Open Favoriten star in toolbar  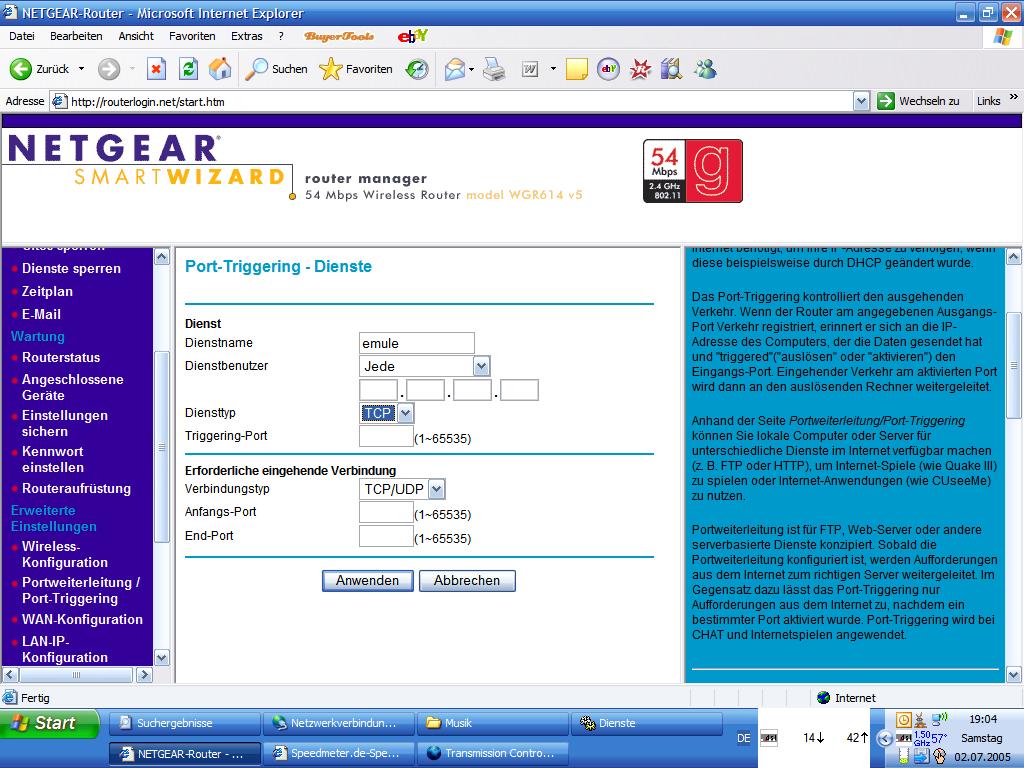point(356,69)
